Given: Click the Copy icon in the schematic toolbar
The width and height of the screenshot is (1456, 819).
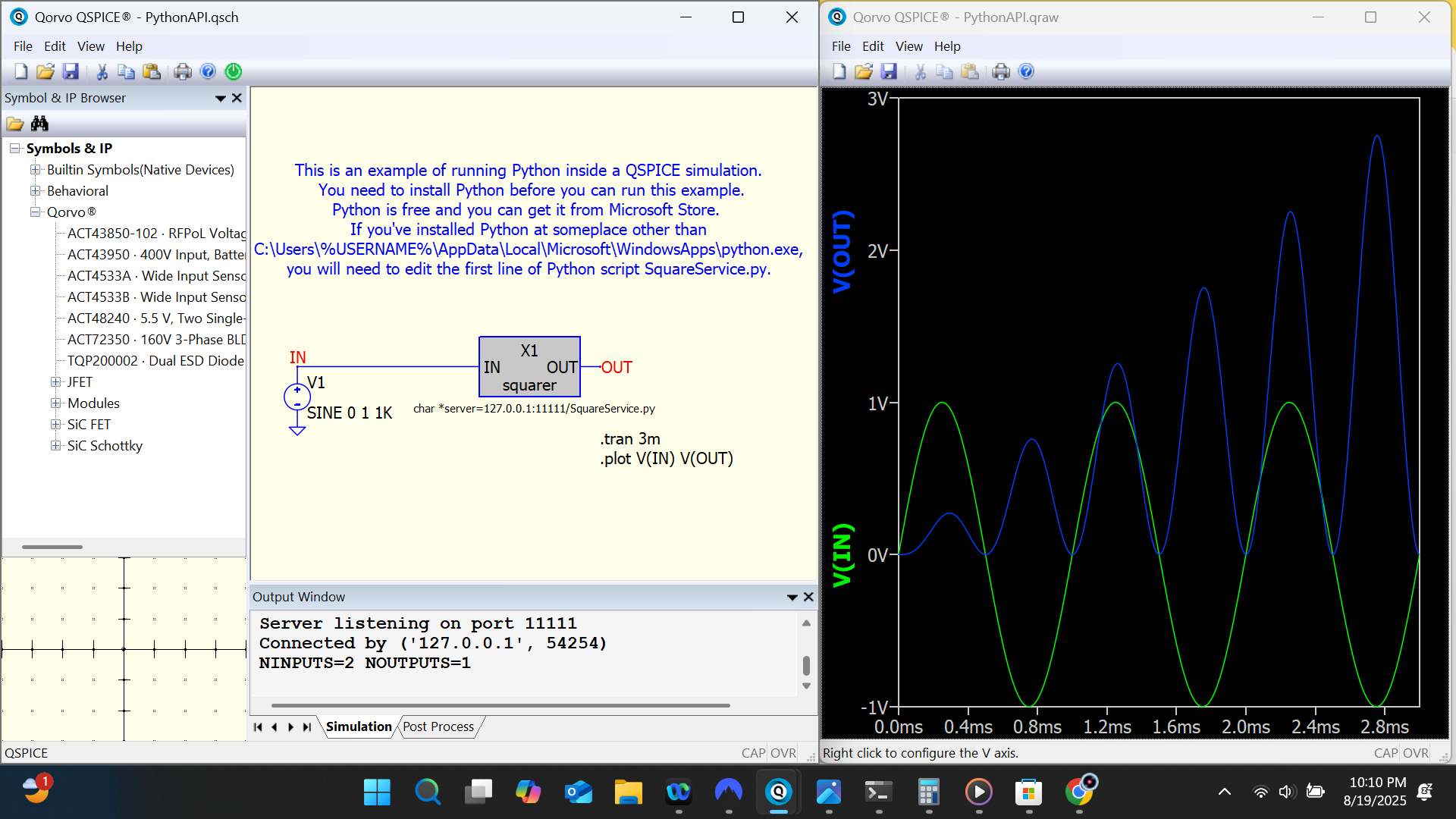Looking at the screenshot, I should (127, 71).
